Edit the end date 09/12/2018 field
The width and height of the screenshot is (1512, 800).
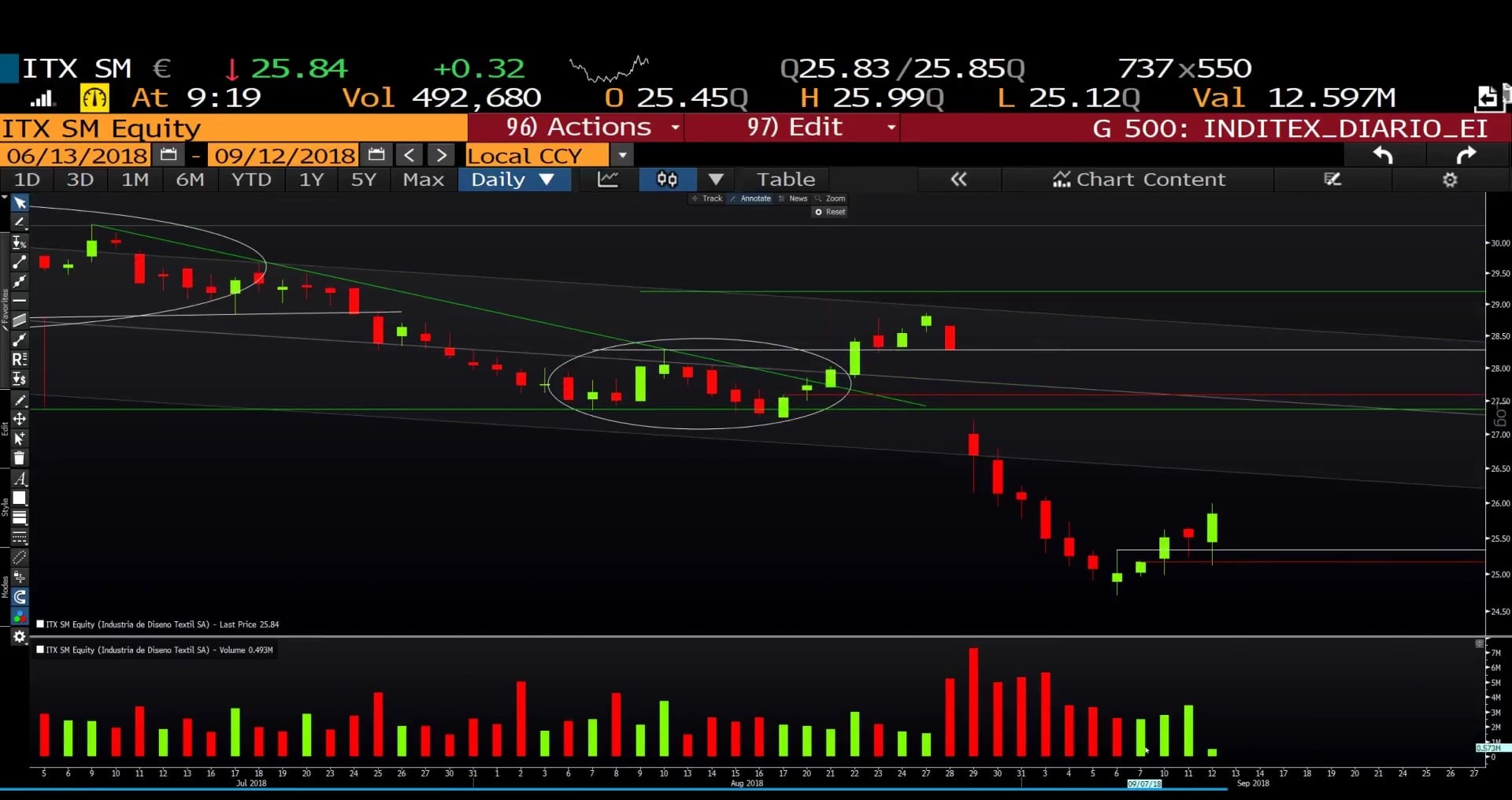point(284,155)
